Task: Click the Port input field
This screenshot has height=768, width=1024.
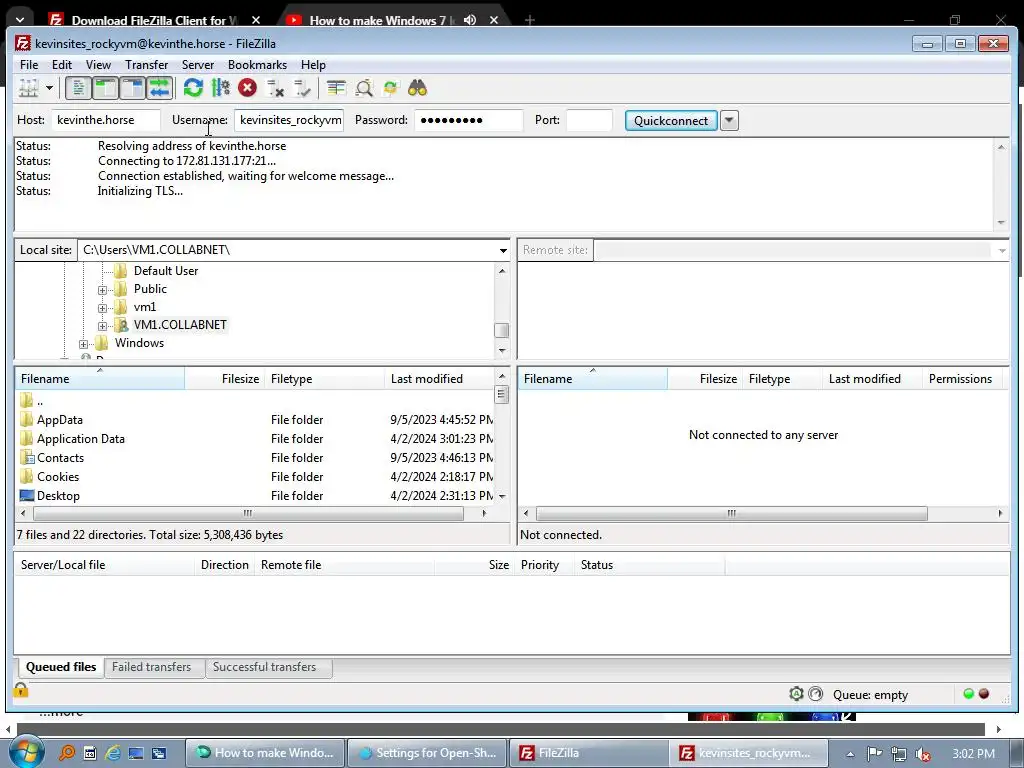Action: (590, 120)
